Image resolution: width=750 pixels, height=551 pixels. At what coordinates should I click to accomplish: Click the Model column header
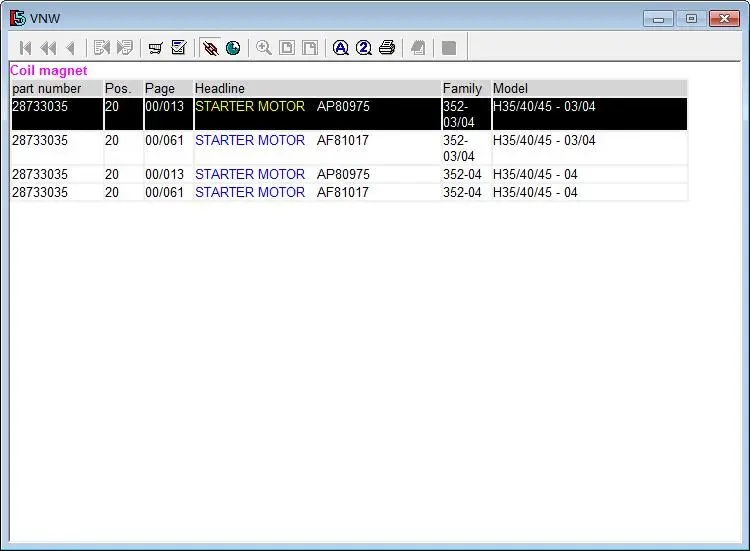coord(589,88)
